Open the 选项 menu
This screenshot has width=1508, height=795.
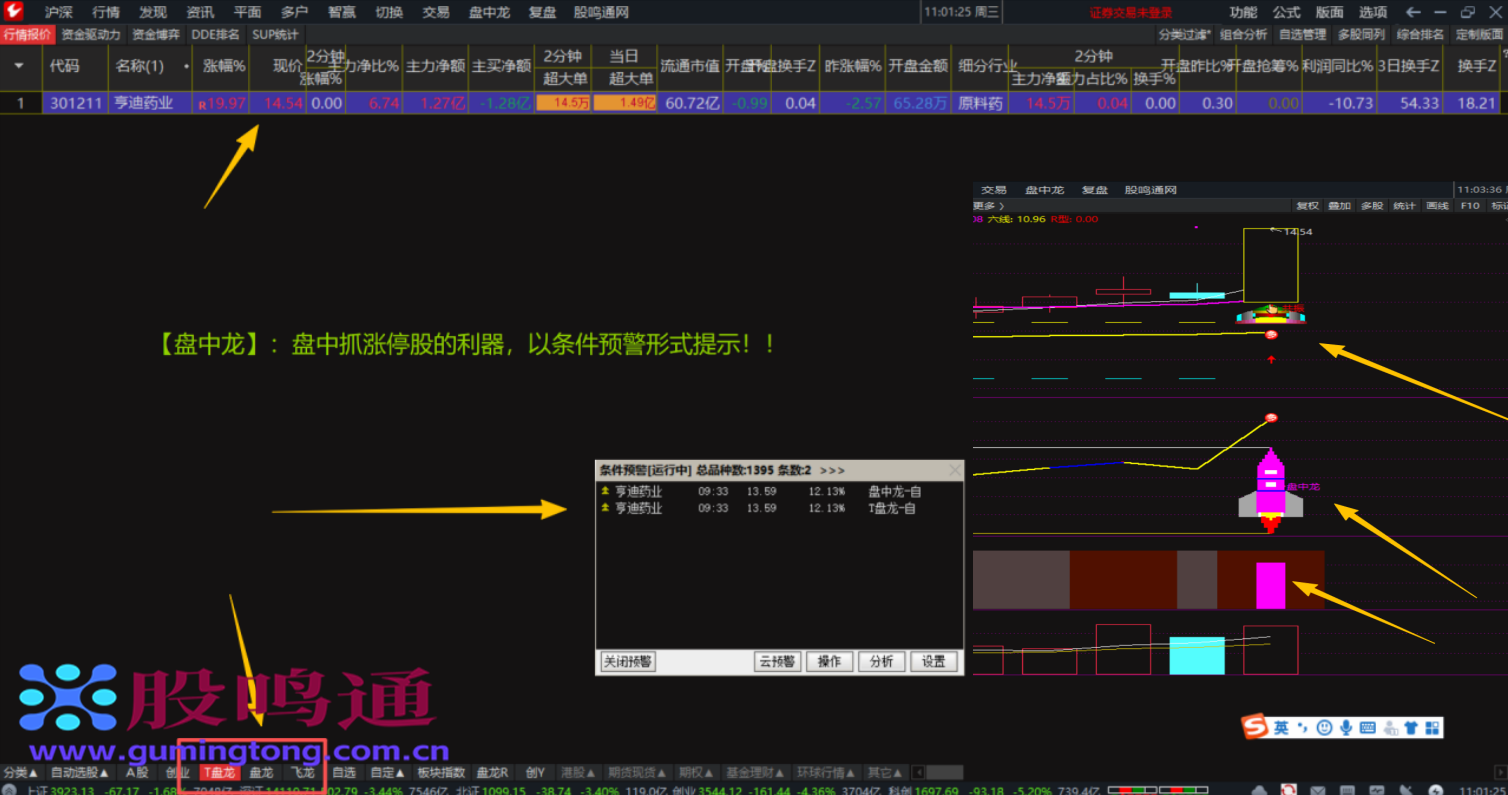click(1373, 12)
